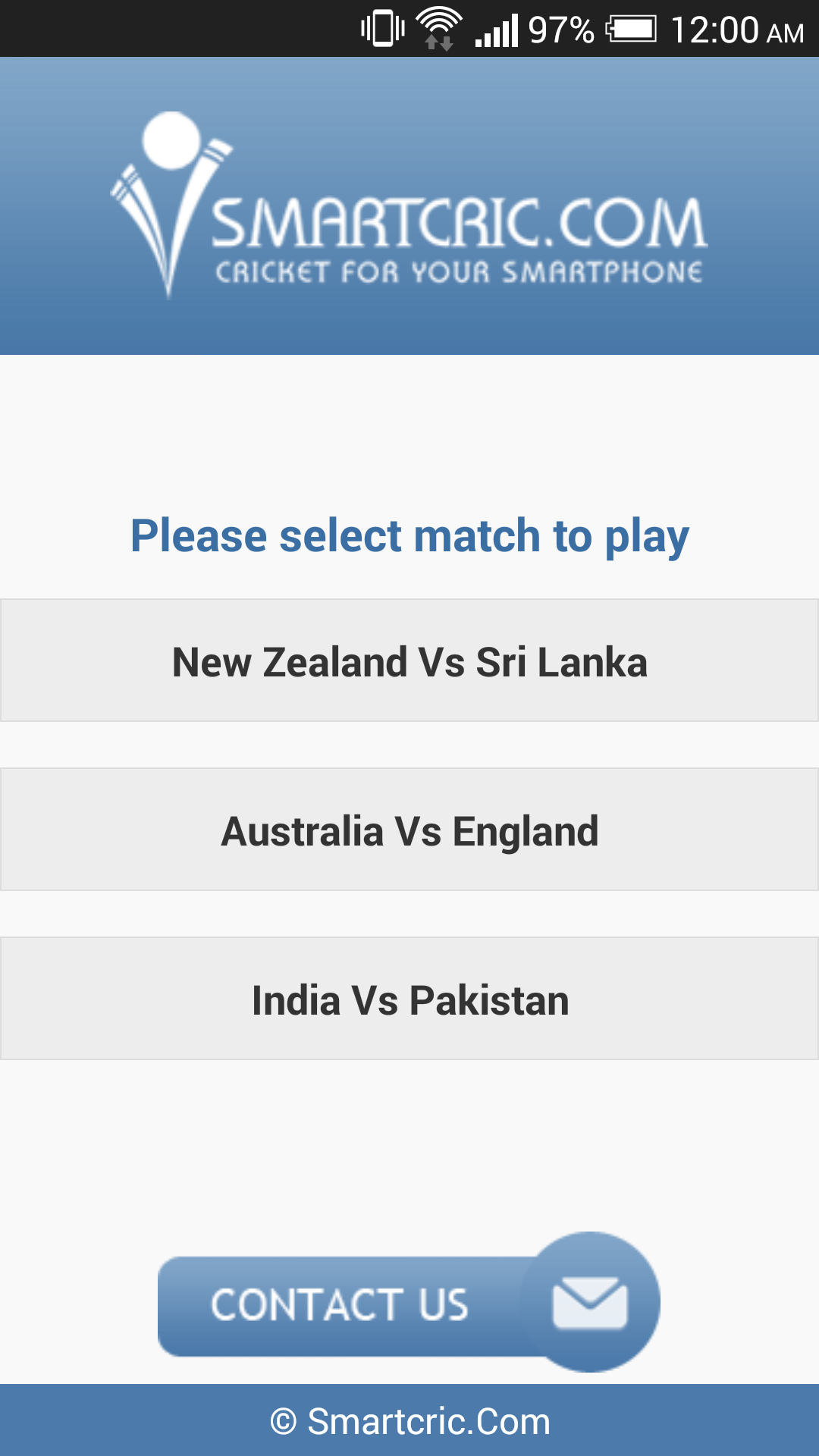Click the envelope mail icon
The width and height of the screenshot is (819, 1456).
point(590,1303)
